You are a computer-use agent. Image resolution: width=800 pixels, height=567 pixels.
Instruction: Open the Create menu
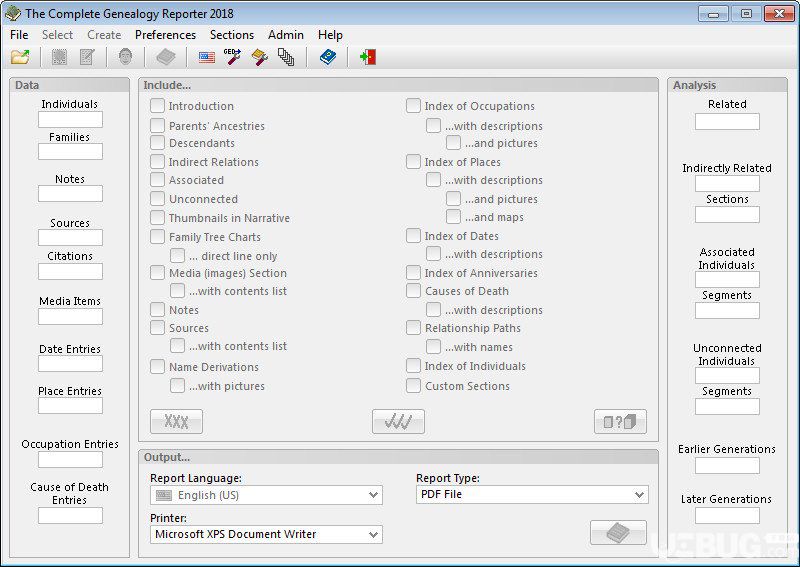(104, 35)
